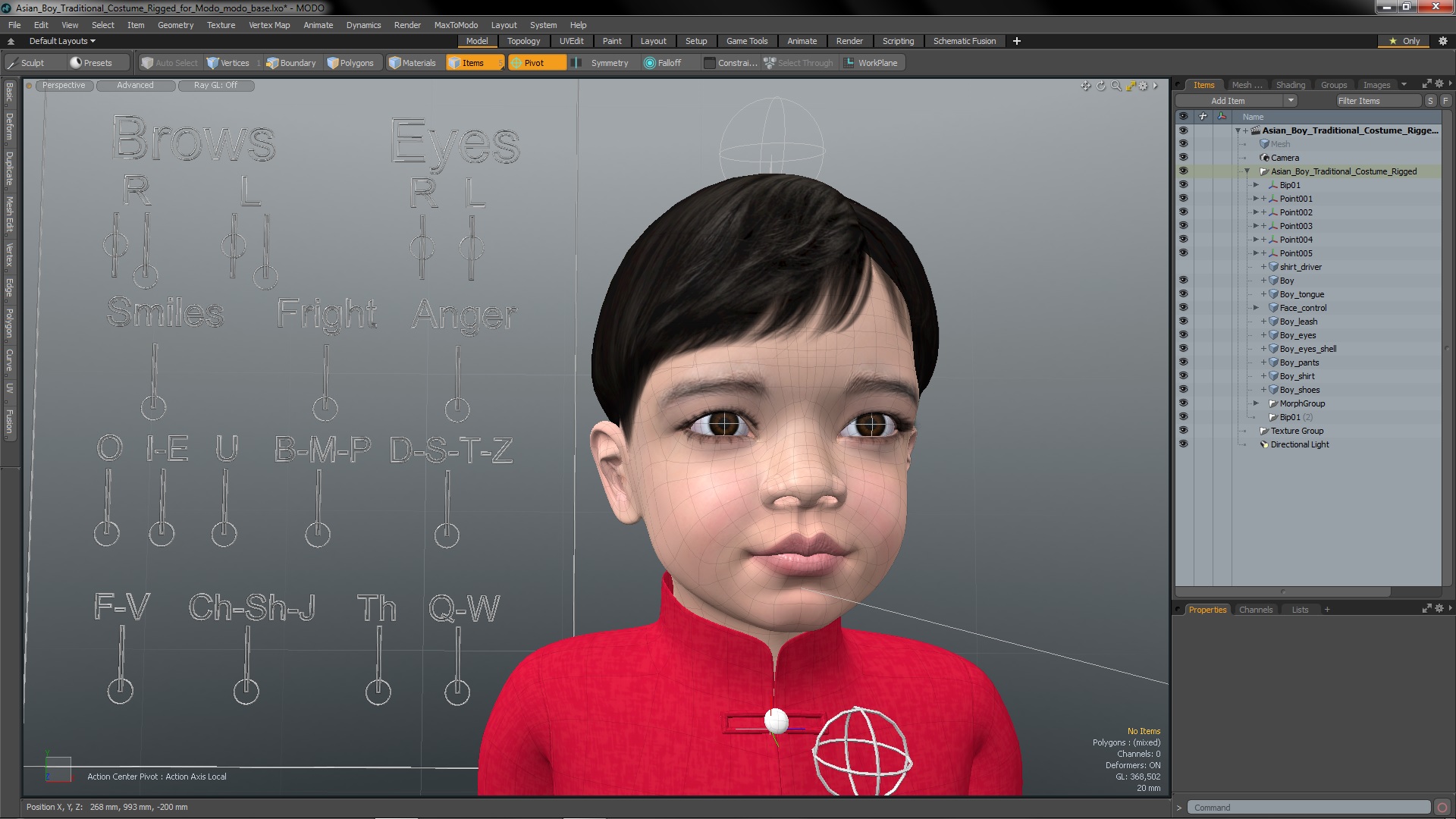Click the Anger face slider handle

pyautogui.click(x=457, y=409)
